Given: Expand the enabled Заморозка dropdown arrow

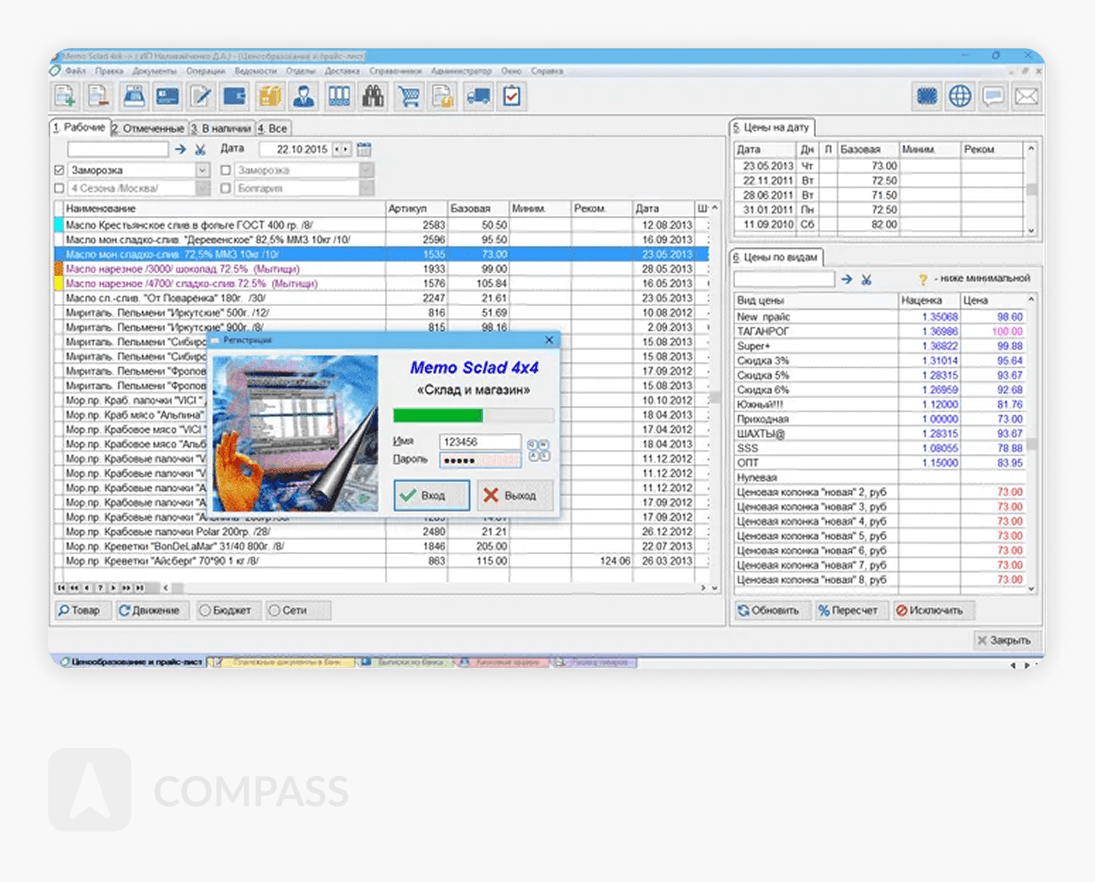Looking at the screenshot, I should 203,171.
